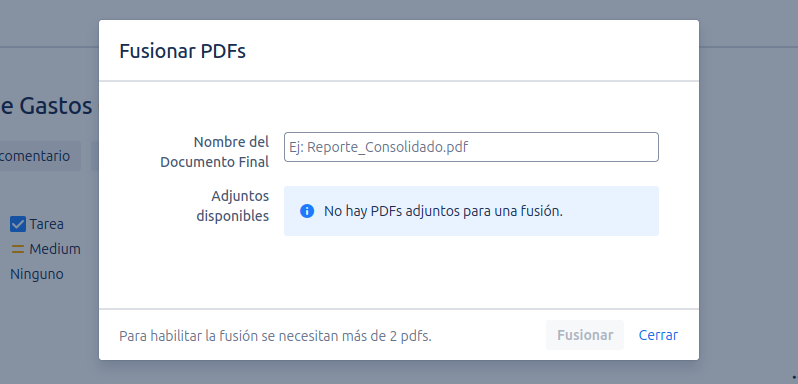798x384 pixels.
Task: Click the disabled Fusionar button
Action: [x=585, y=335]
